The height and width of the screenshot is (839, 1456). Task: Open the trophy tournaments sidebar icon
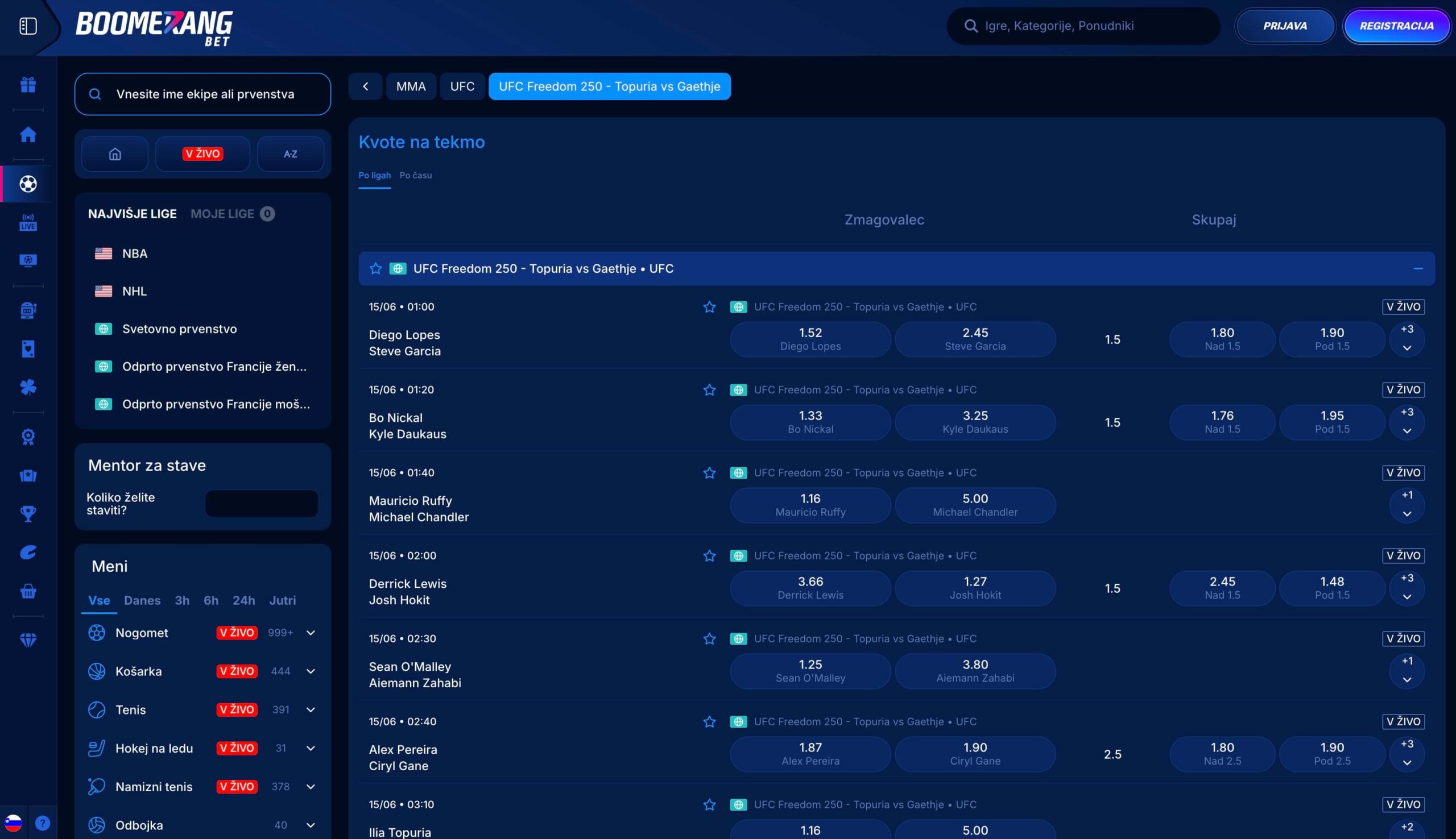pyautogui.click(x=28, y=513)
